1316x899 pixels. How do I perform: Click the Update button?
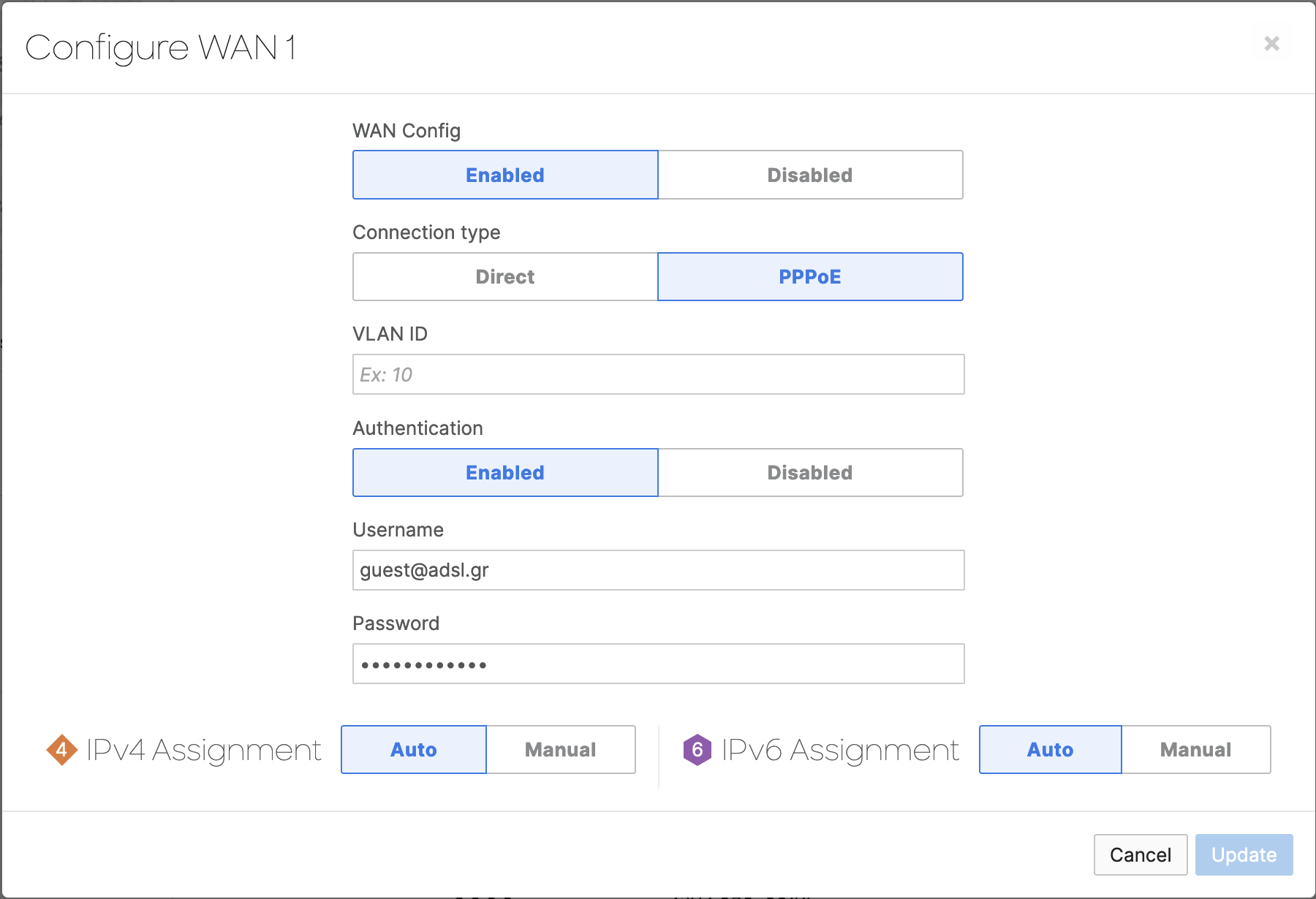[x=1243, y=854]
